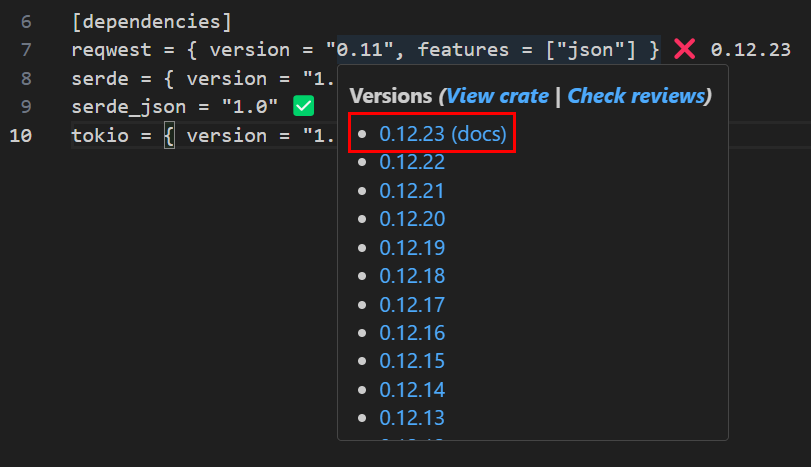
Task: Click the features json array text
Action: (x=590, y=50)
